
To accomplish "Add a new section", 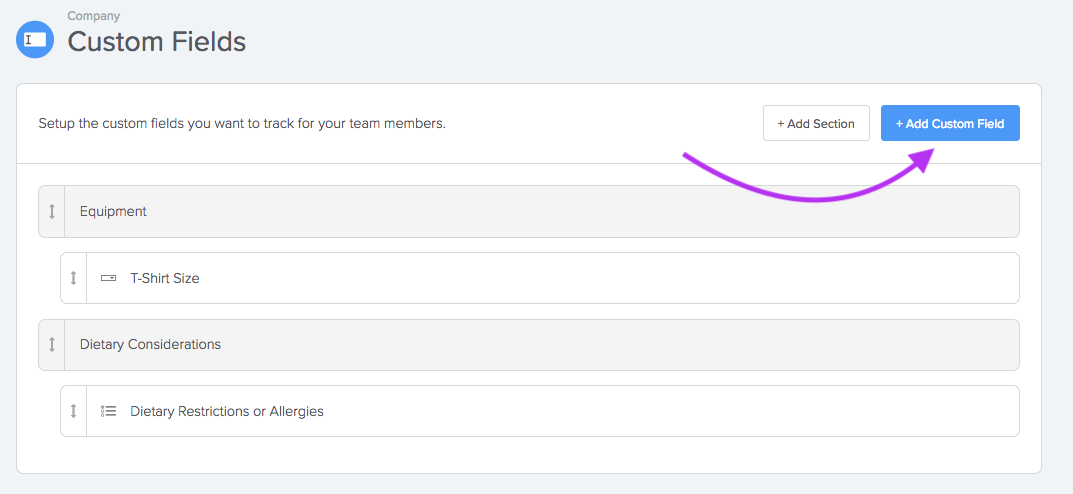I will click(x=816, y=123).
